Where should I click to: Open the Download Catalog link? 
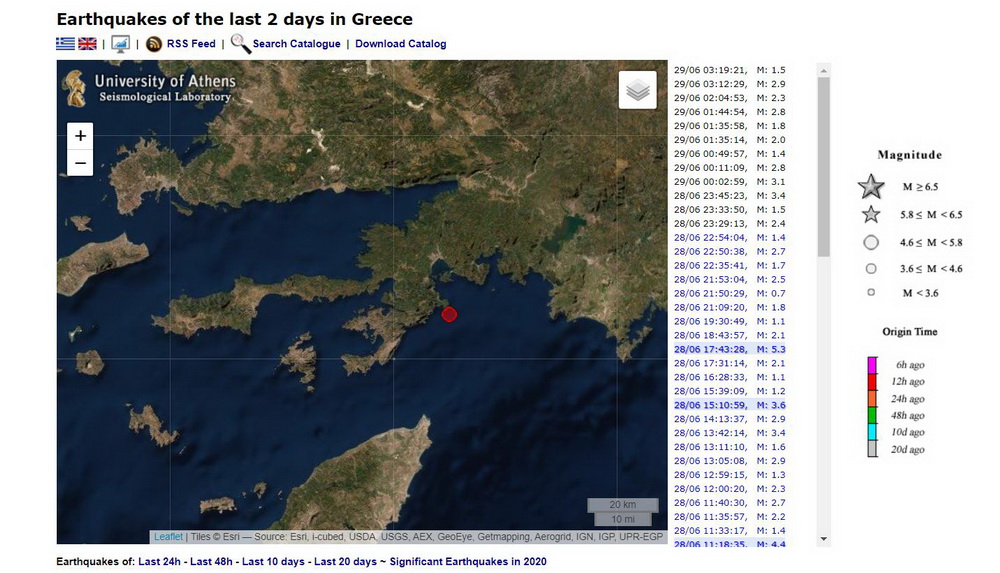400,44
